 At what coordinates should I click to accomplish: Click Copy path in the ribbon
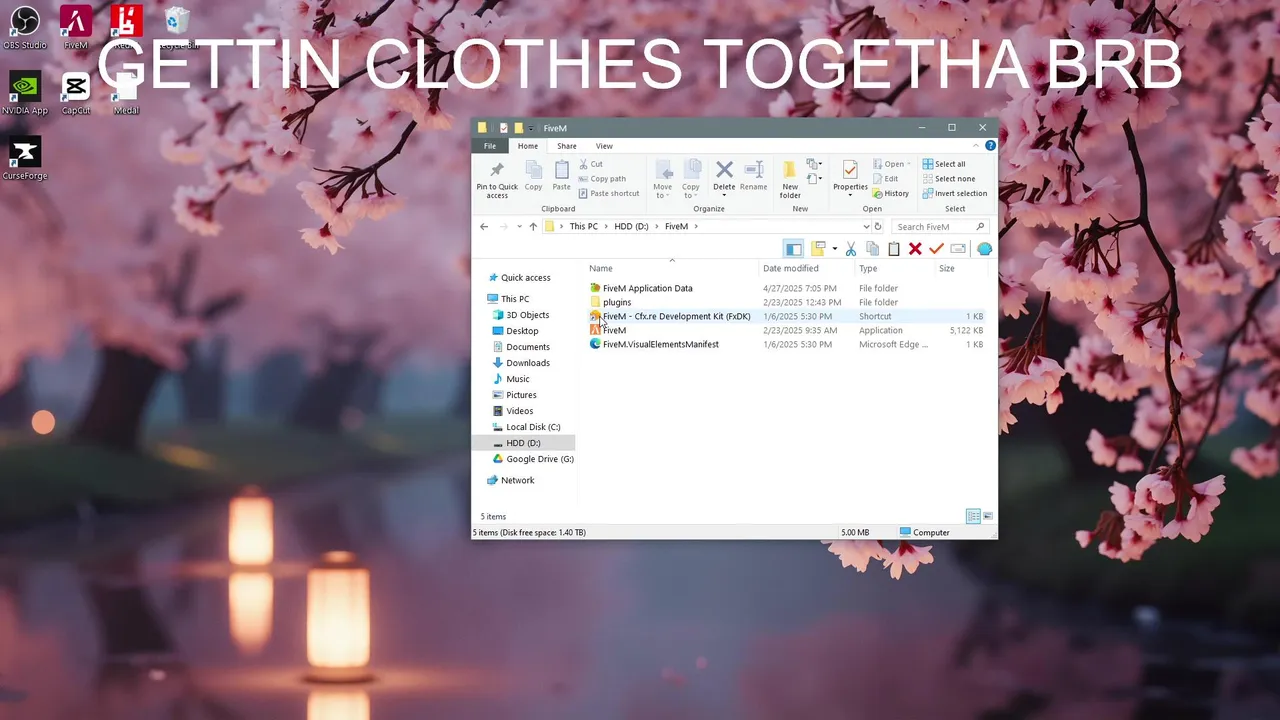pyautogui.click(x=602, y=179)
